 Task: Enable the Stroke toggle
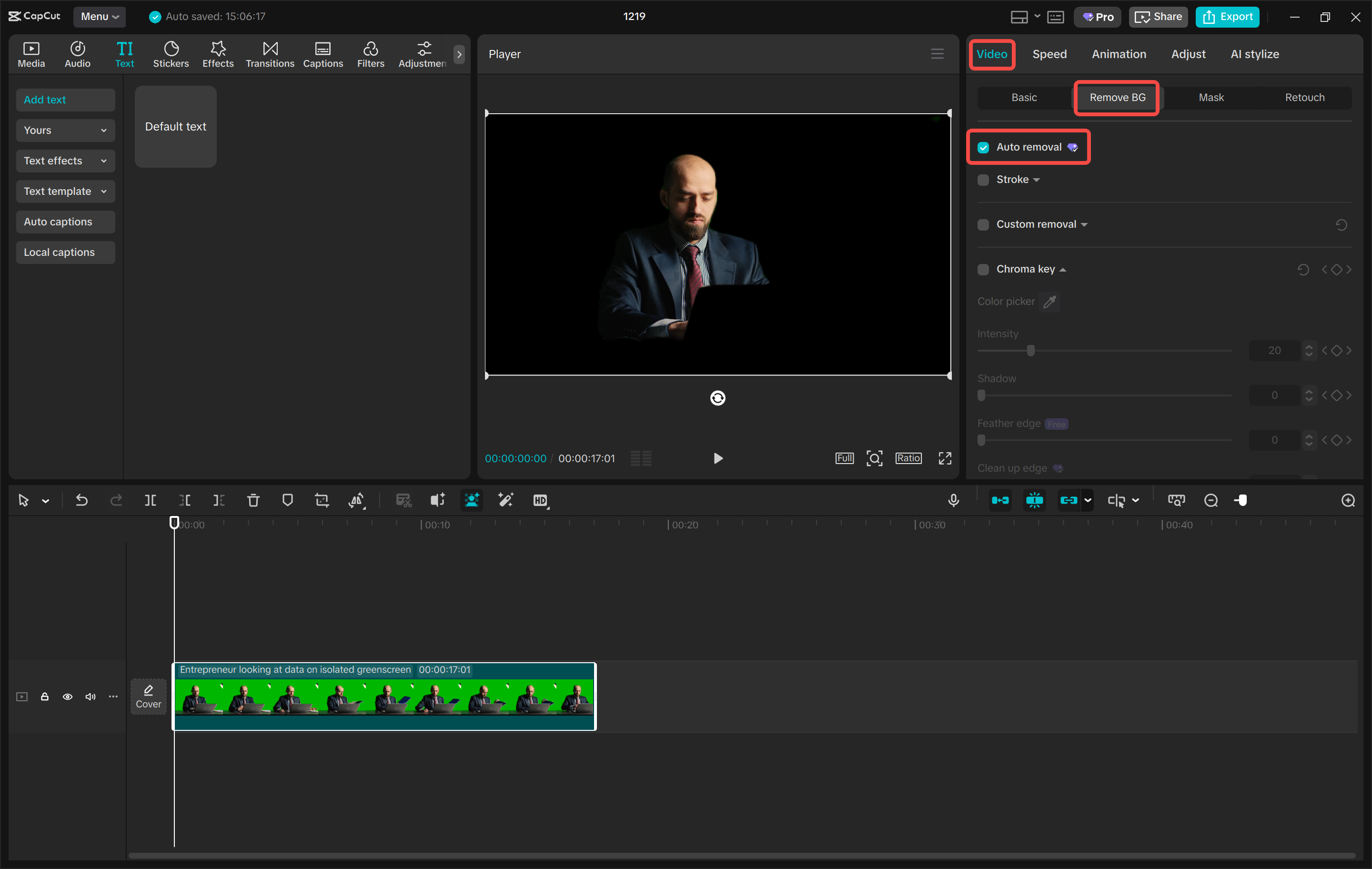coord(983,180)
